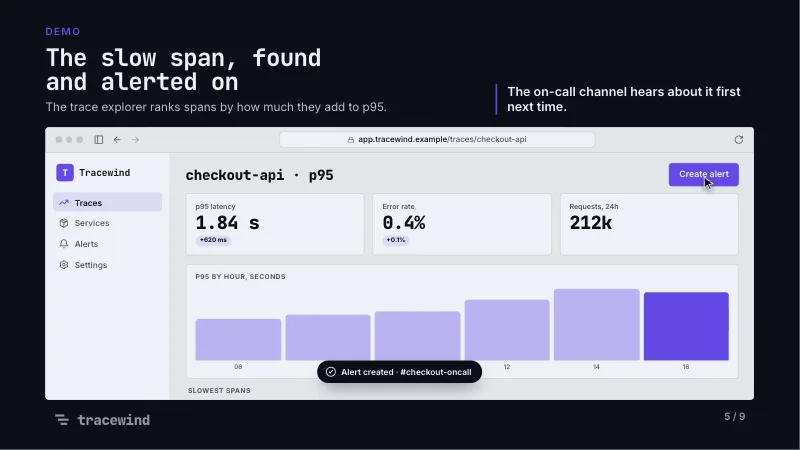The height and width of the screenshot is (450, 800).
Task: Click the Settings gear icon
Action: 64,265
